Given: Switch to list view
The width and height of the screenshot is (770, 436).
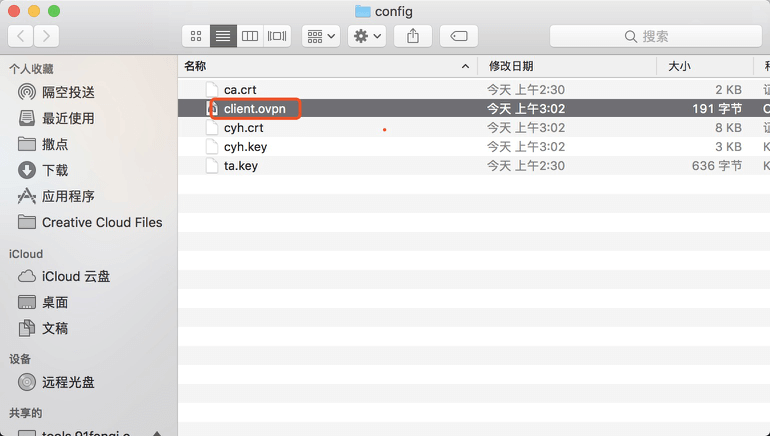Looking at the screenshot, I should point(223,36).
